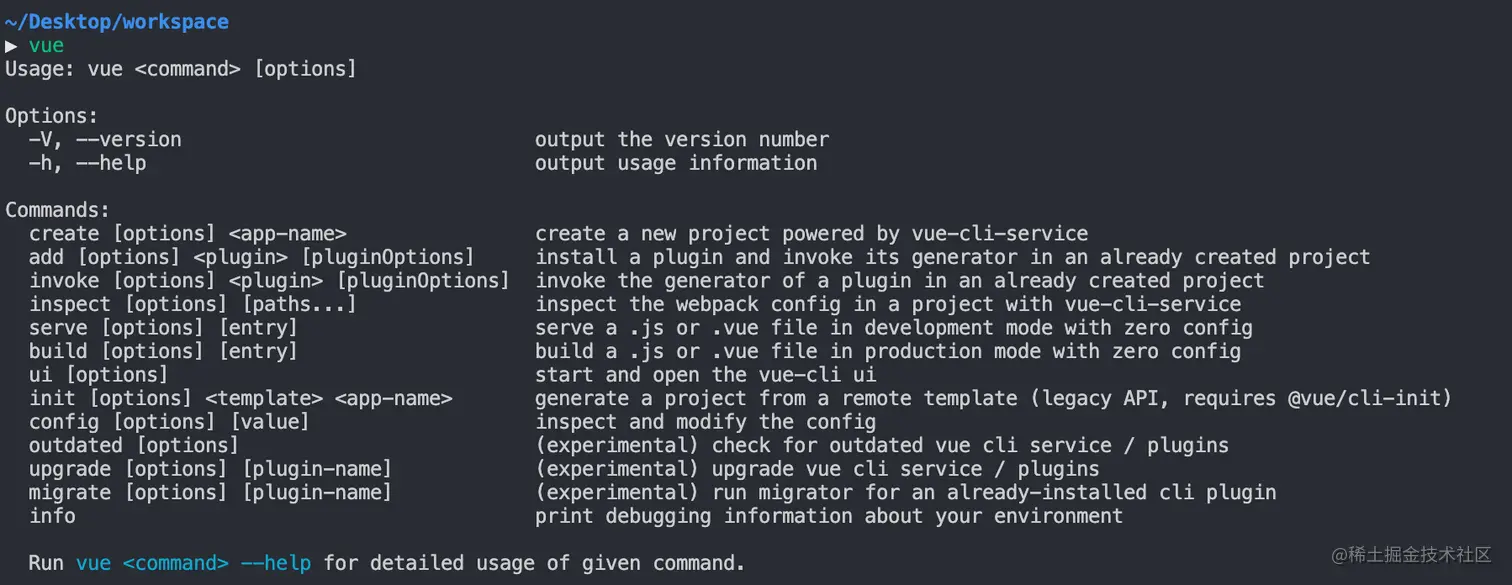Screen dimensions: 1512x585
Task: Click the highlighted vue <command> --help text
Action: pyautogui.click(x=193, y=563)
